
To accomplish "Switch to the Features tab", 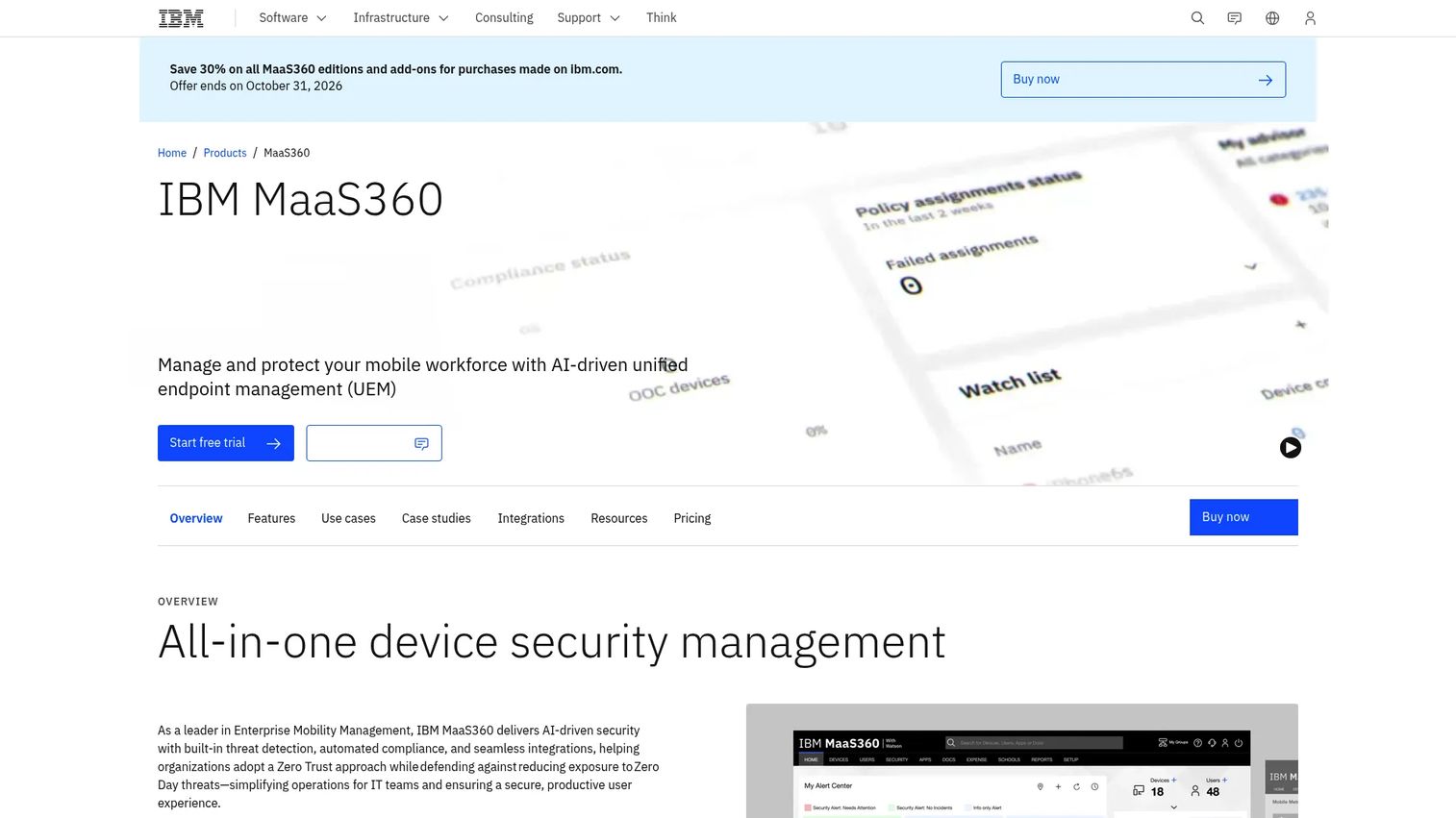I will point(271,518).
